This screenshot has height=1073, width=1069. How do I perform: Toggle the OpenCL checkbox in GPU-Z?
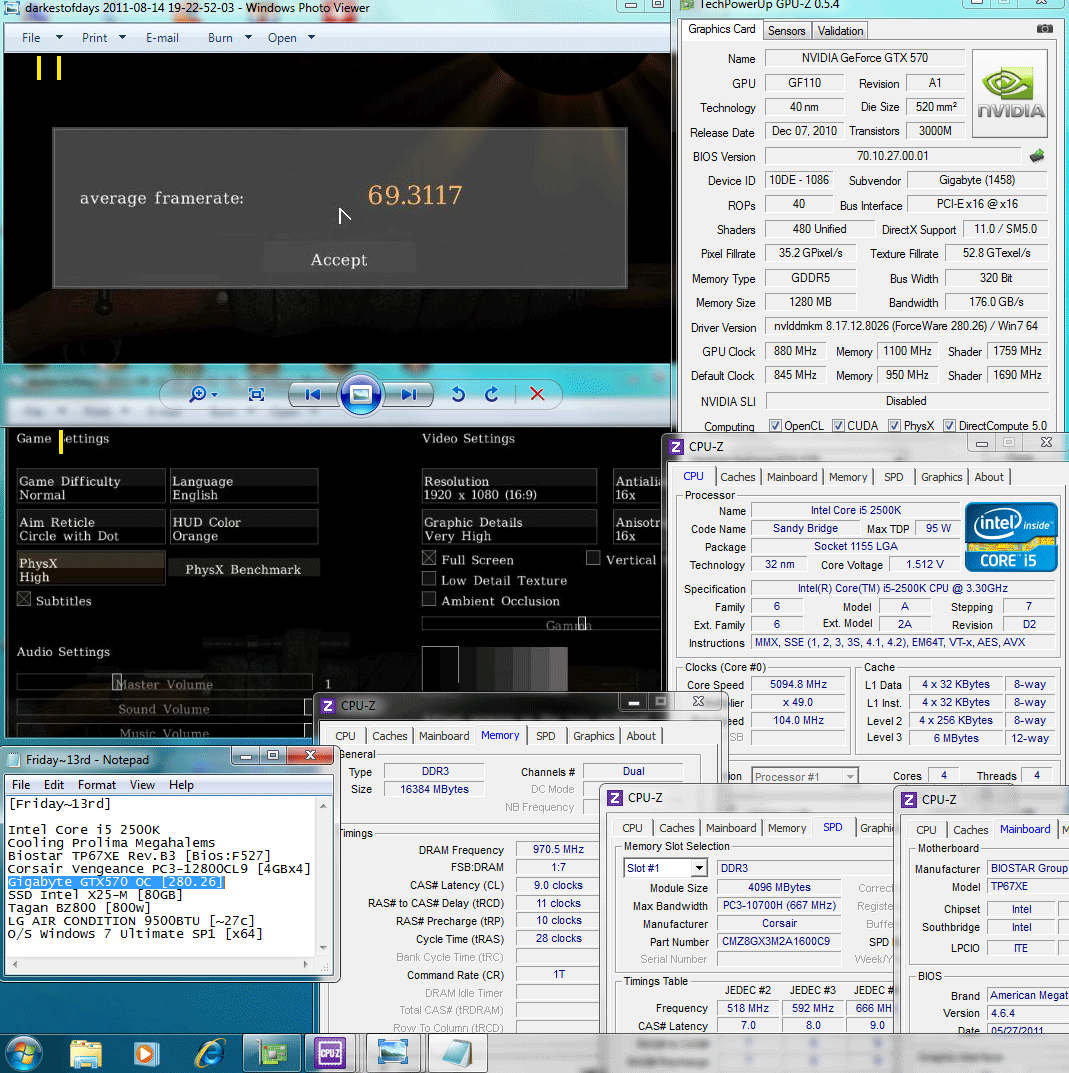pyautogui.click(x=775, y=426)
